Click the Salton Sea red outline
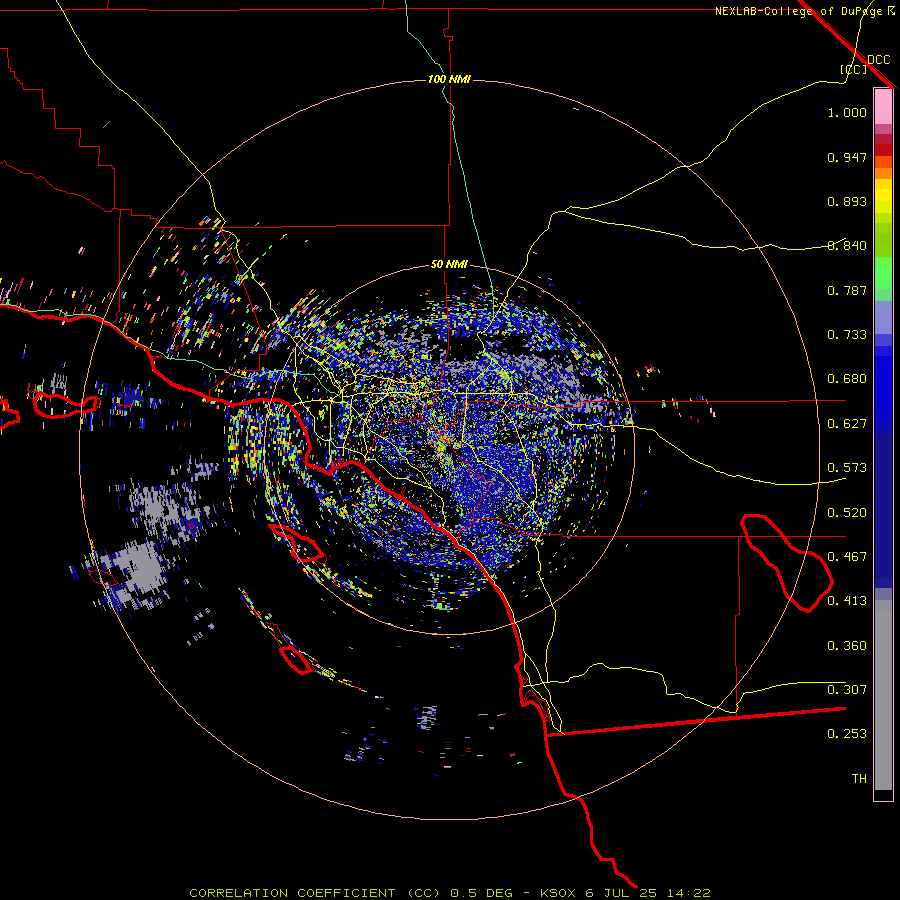 [786, 564]
